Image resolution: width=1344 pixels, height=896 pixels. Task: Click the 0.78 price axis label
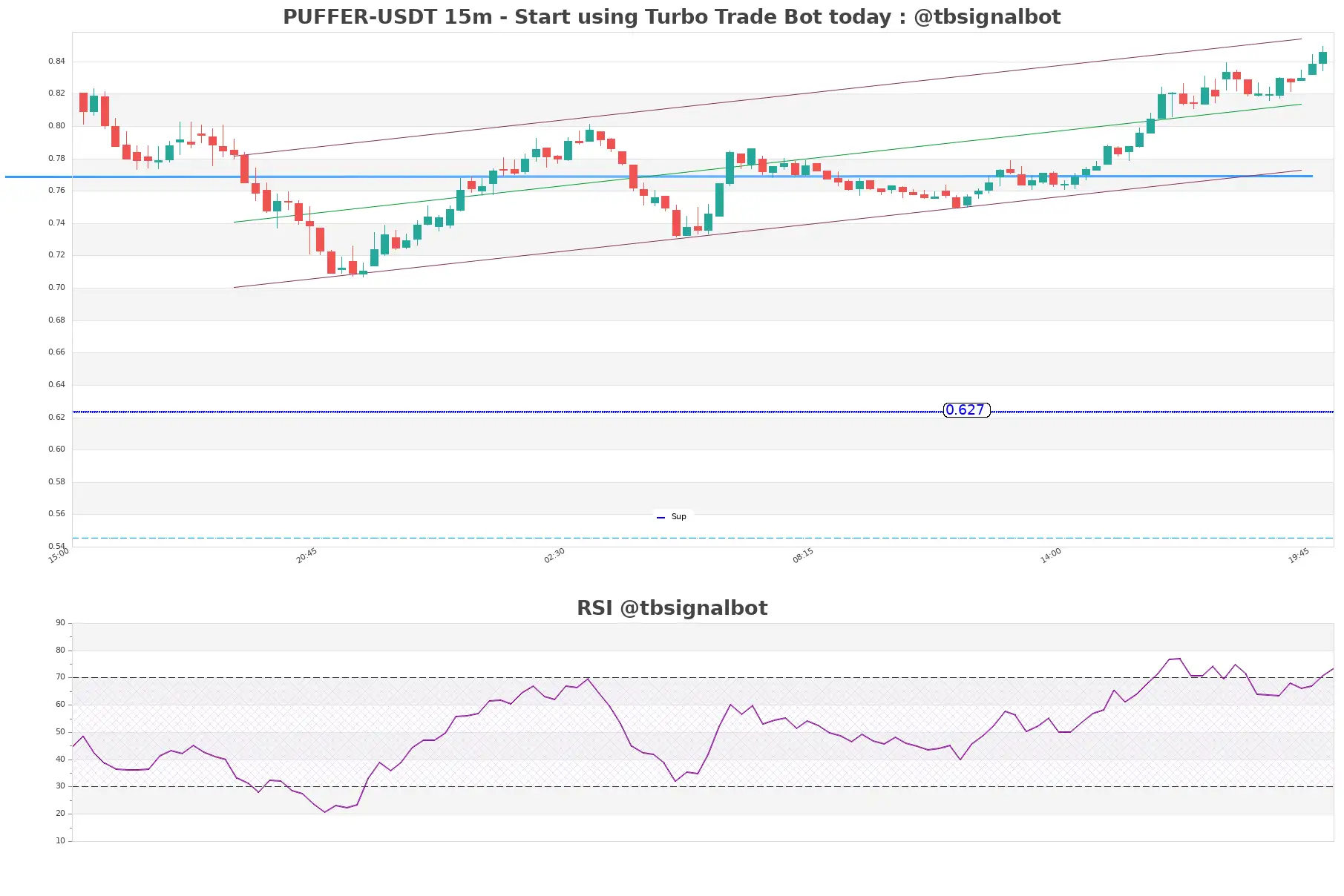pyautogui.click(x=56, y=158)
